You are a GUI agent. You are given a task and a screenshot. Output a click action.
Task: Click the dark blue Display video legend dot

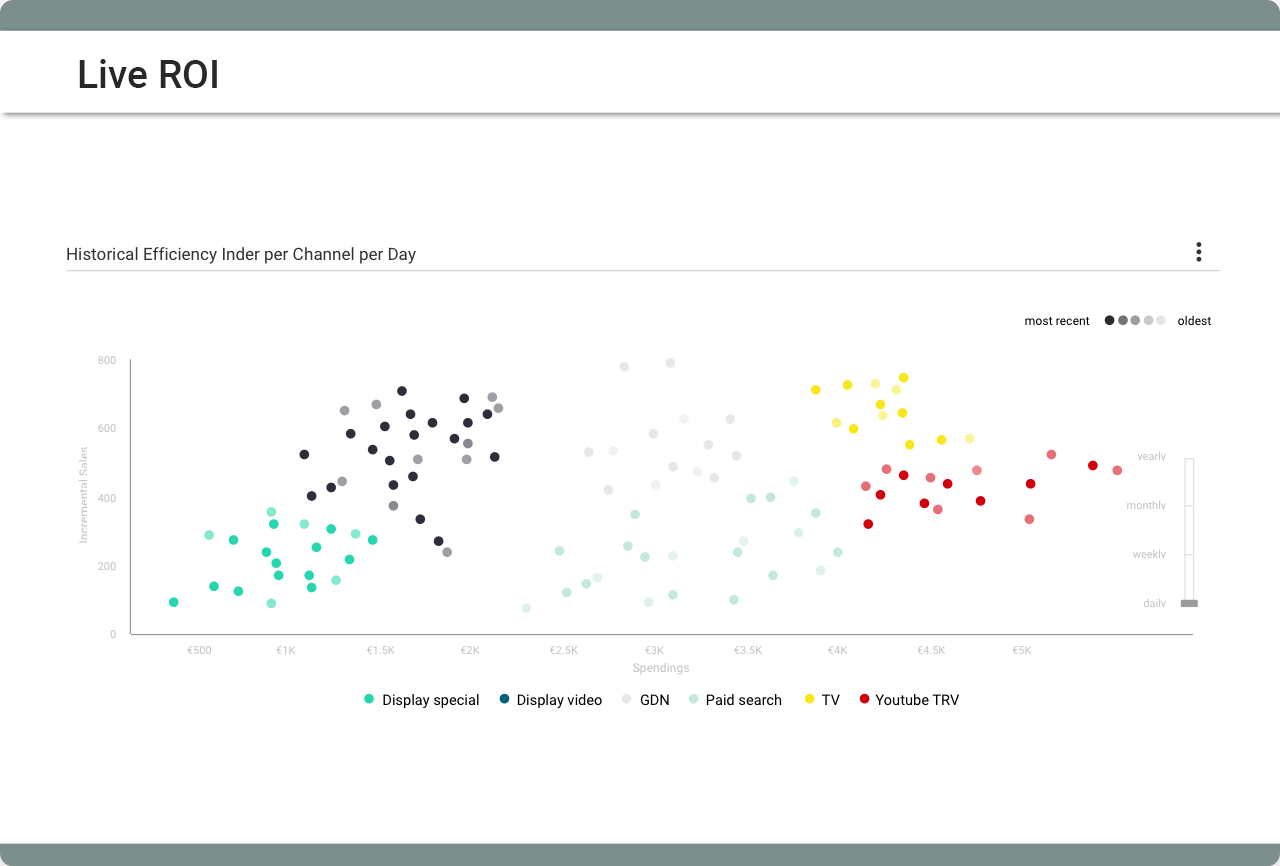point(504,700)
